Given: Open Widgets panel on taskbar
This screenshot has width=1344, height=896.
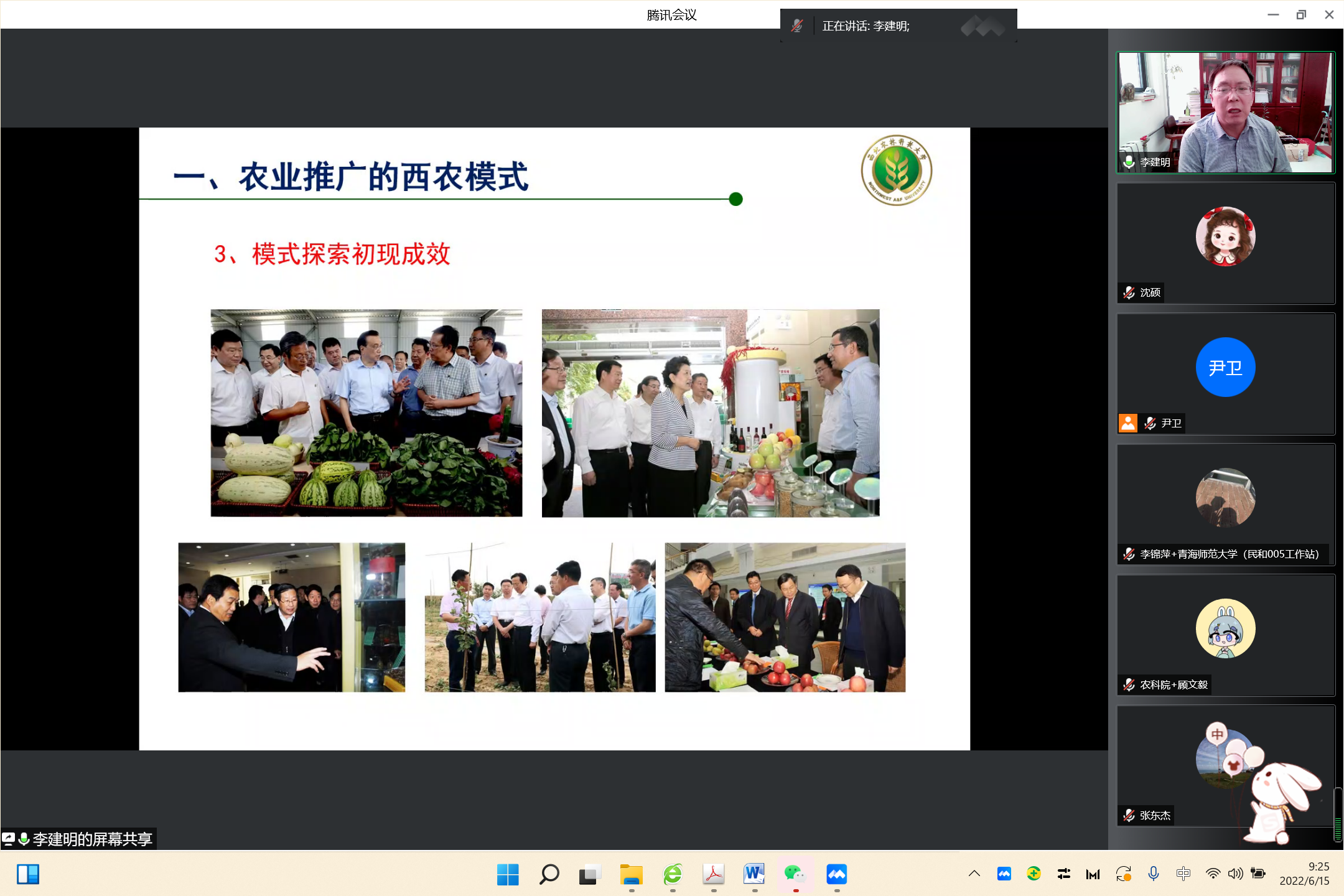Looking at the screenshot, I should pos(28,874).
